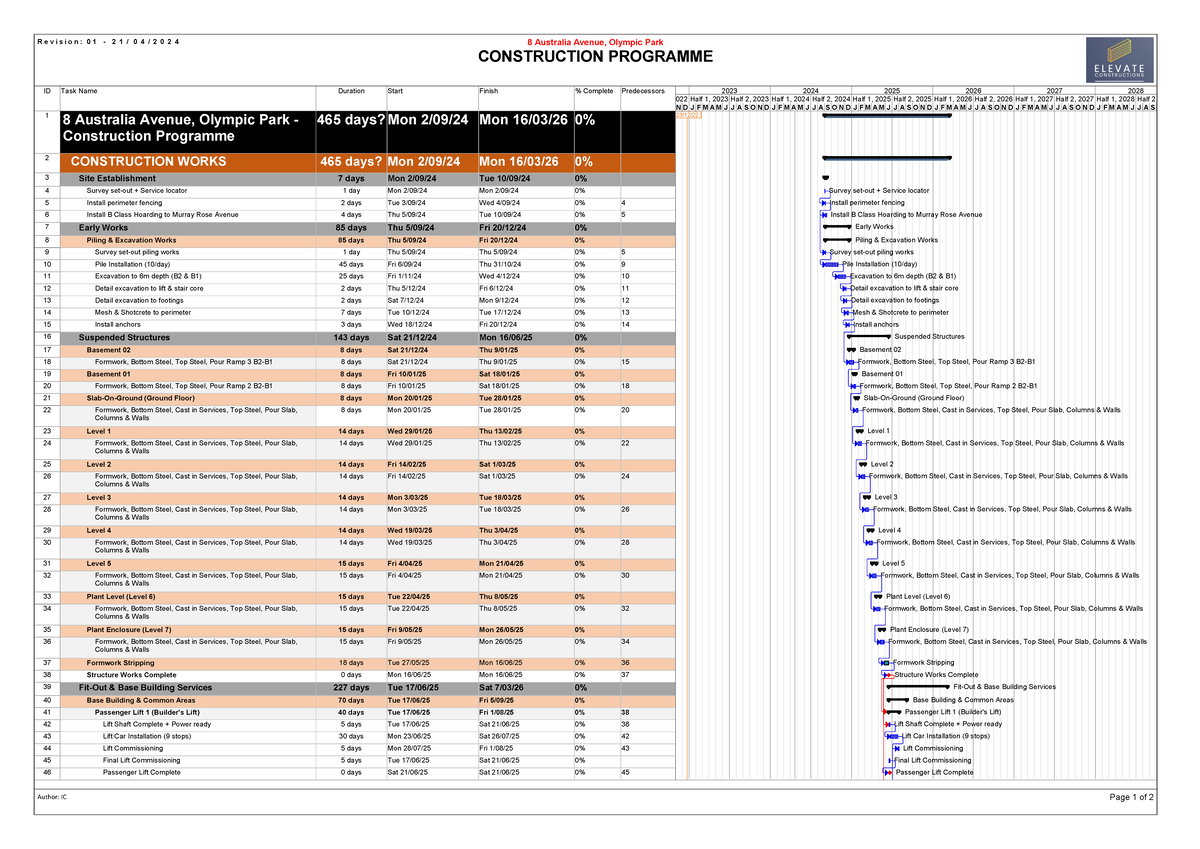Select the Pile Installation (10/day) Gantt bar
This screenshot has width=1200, height=849.
pyautogui.click(x=830, y=264)
